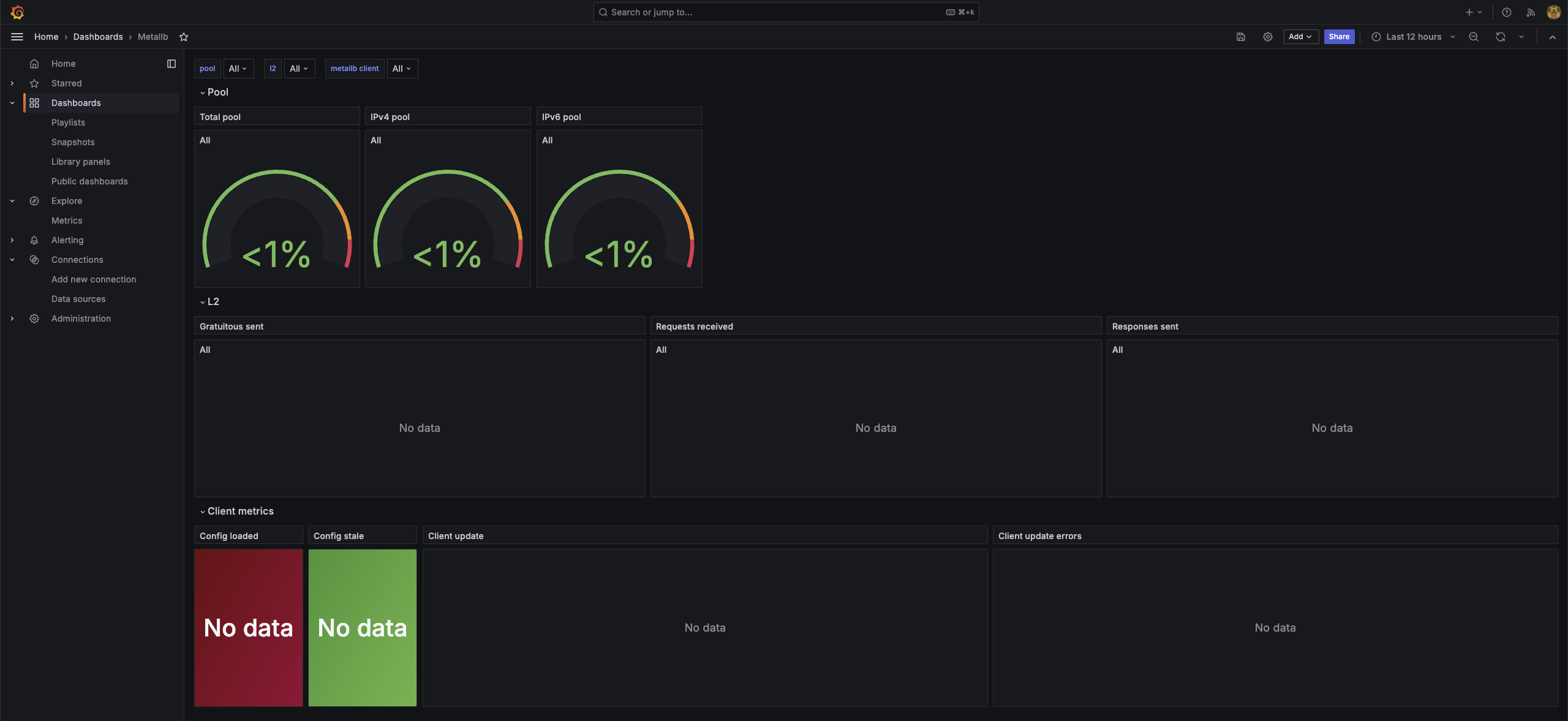Open Last 12 hours time picker
This screenshot has width=1568, height=721.
click(1413, 37)
